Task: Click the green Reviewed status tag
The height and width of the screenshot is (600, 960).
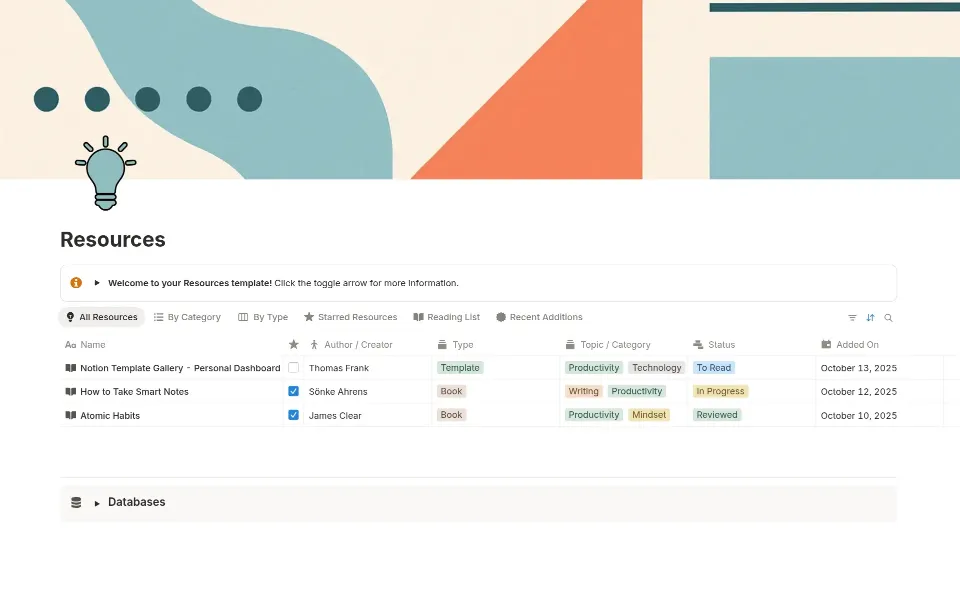Action: (x=716, y=415)
